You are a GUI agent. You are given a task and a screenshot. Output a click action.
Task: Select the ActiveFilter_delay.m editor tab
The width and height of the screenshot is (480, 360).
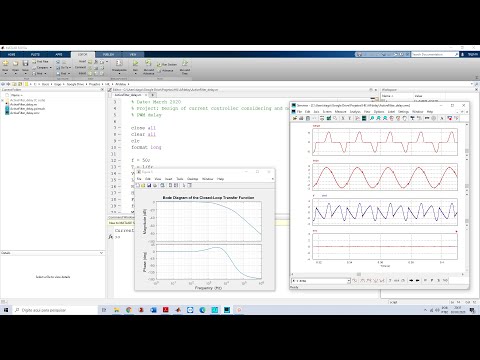pyautogui.click(x=128, y=95)
